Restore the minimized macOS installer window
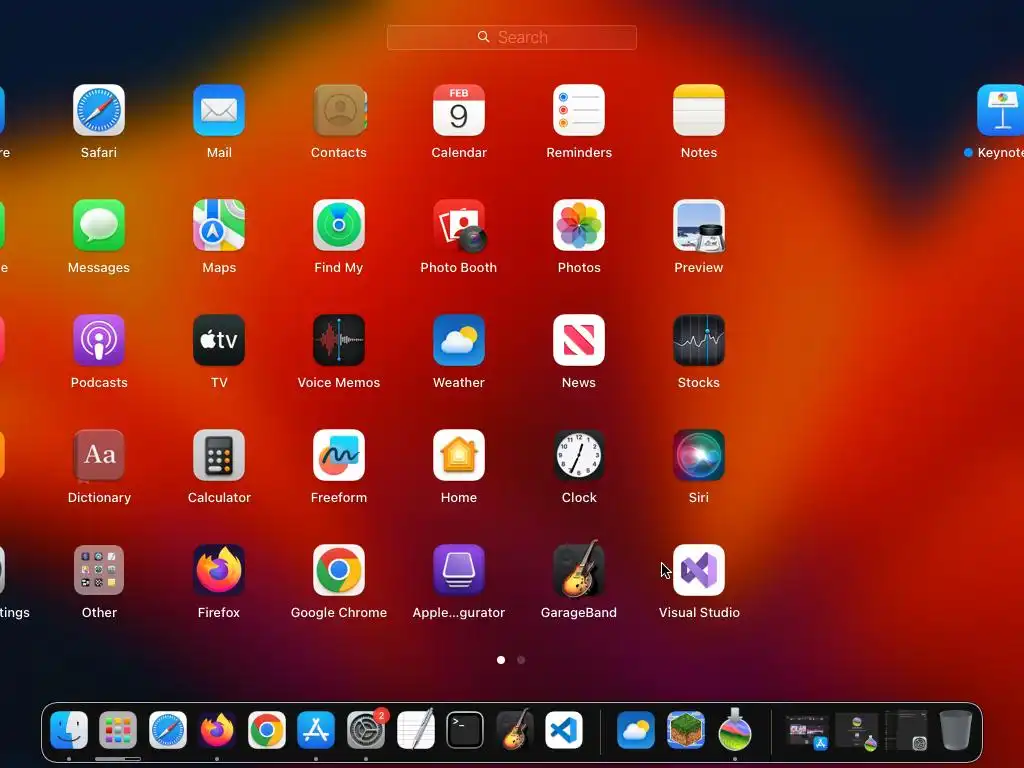1024x768 pixels. click(x=857, y=731)
